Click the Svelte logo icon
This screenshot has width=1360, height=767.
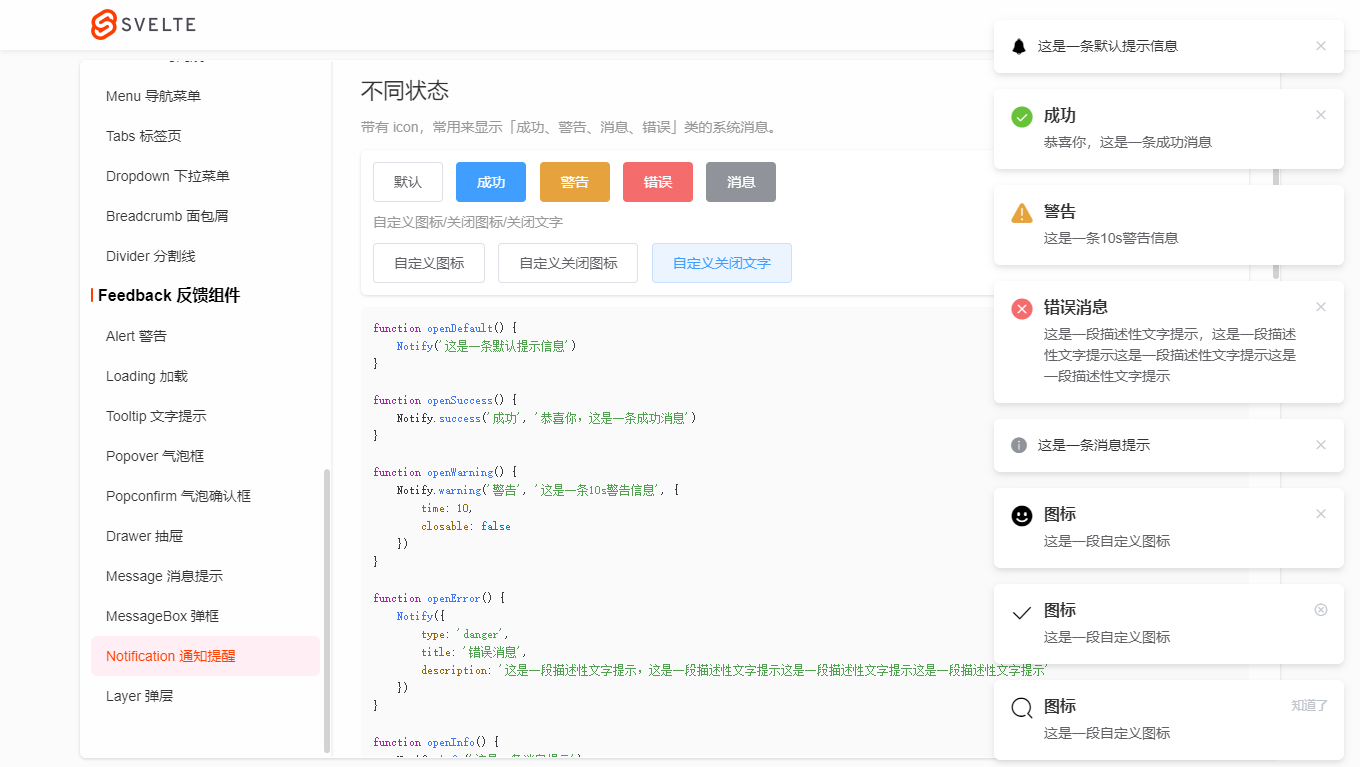tap(104, 25)
